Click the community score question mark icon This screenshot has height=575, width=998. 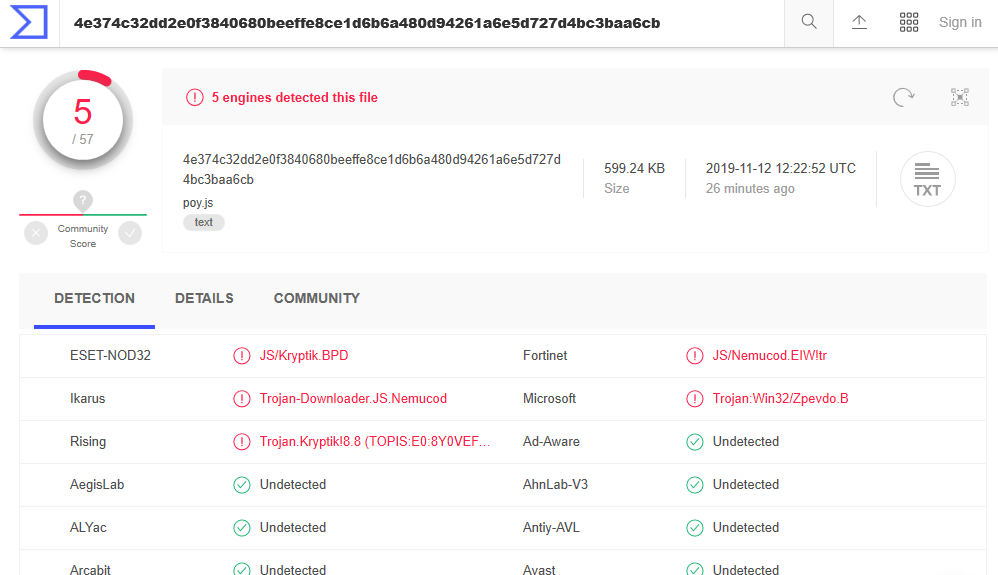(x=83, y=201)
